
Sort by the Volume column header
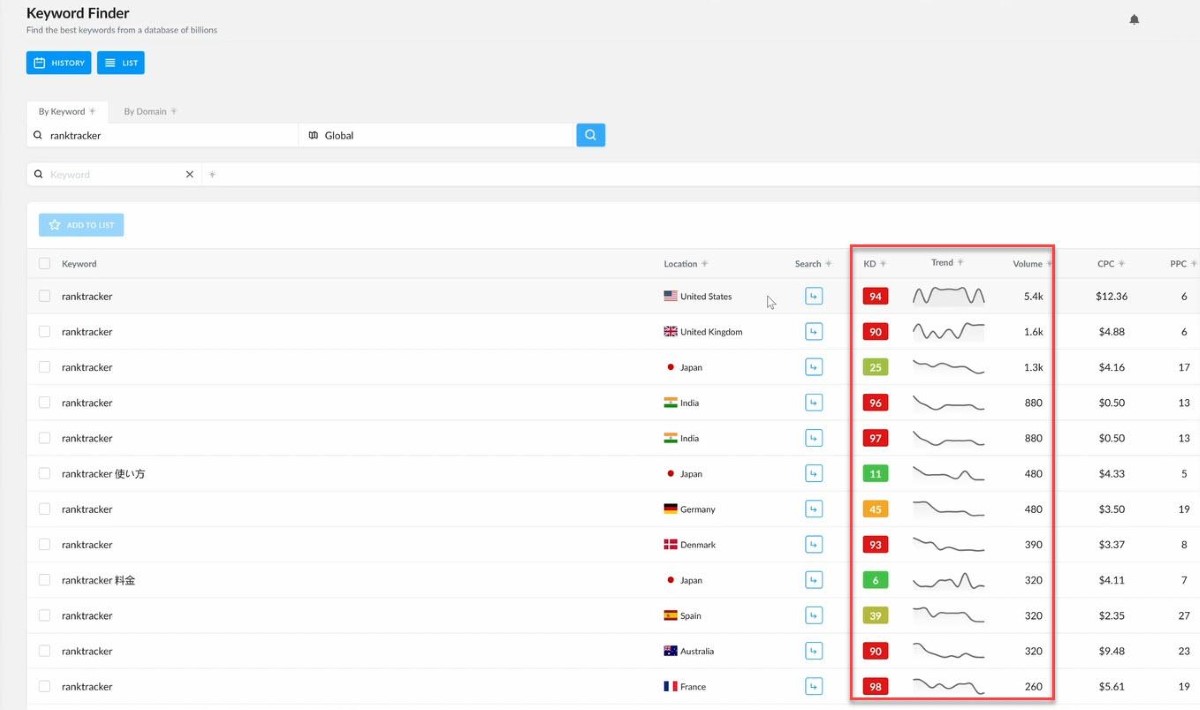click(1032, 264)
